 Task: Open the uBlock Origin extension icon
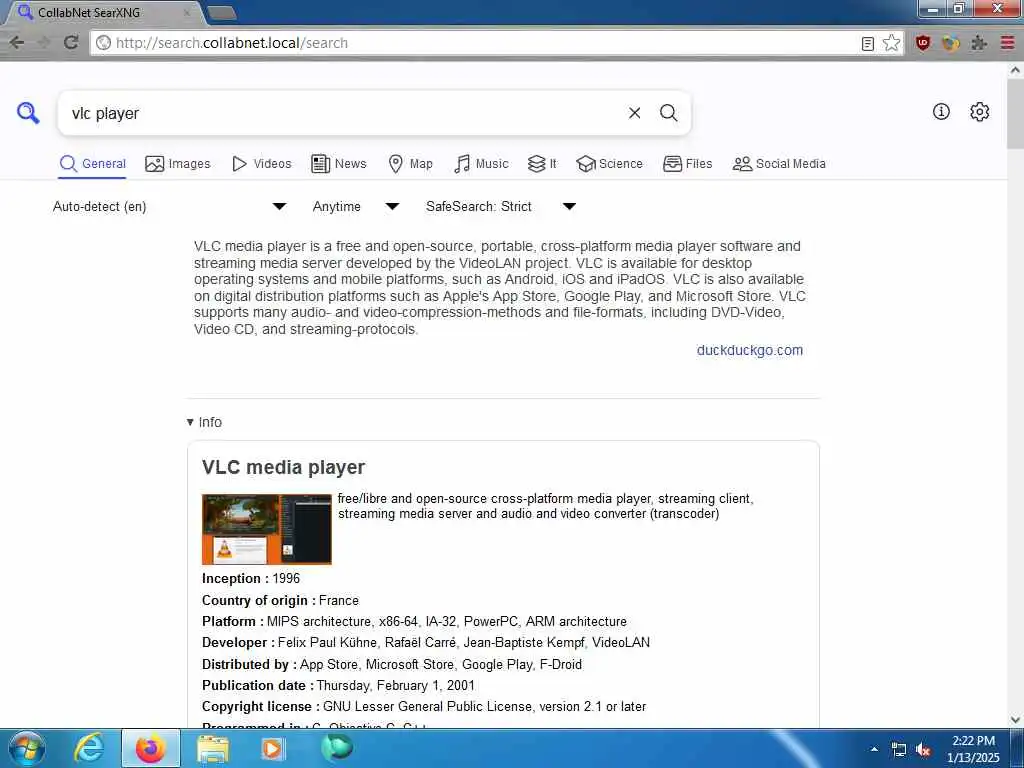point(923,43)
